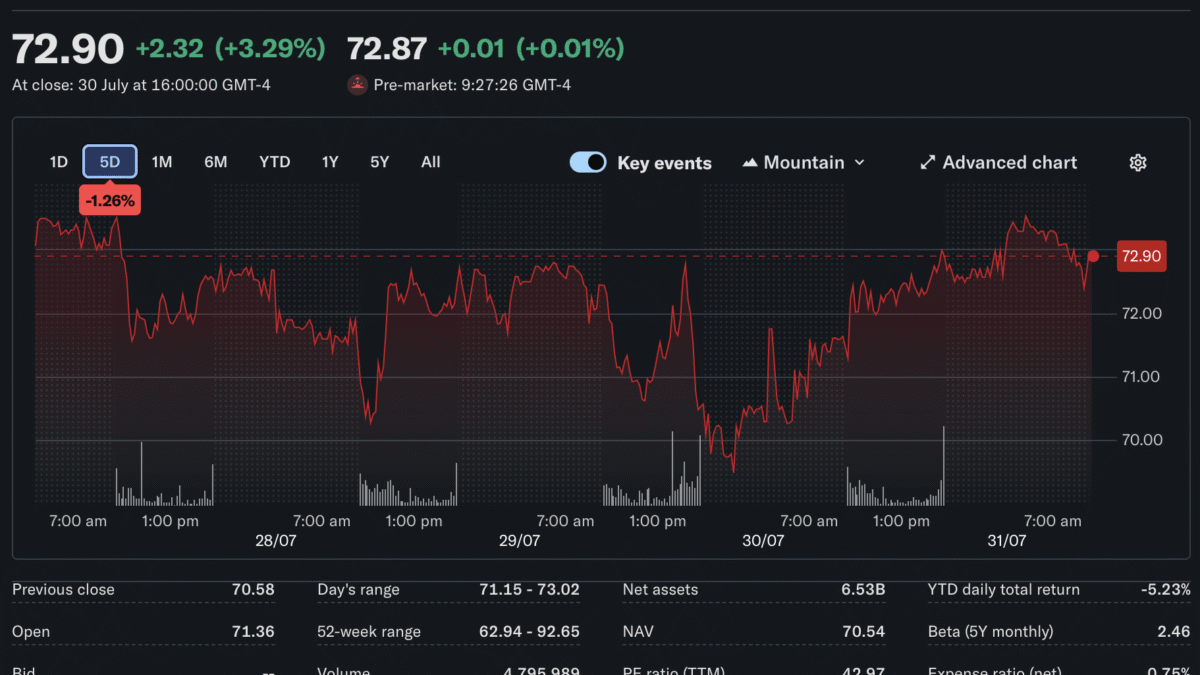Click the 72.87 pre-market price
Image resolution: width=1200 pixels, height=675 pixels.
[x=387, y=48]
